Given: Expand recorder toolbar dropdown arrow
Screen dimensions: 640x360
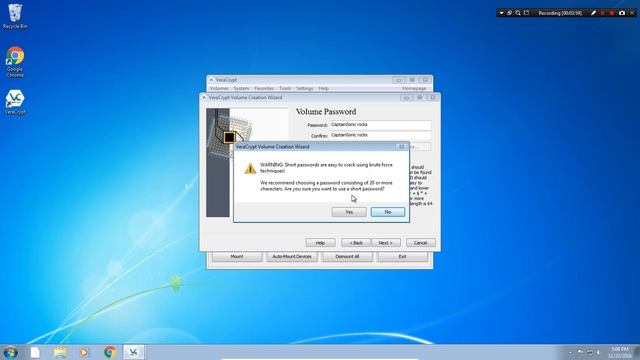Looking at the screenshot, I should [501, 13].
